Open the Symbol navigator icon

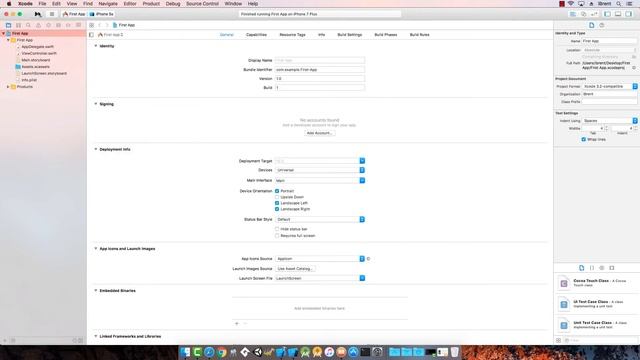coord(18,25)
